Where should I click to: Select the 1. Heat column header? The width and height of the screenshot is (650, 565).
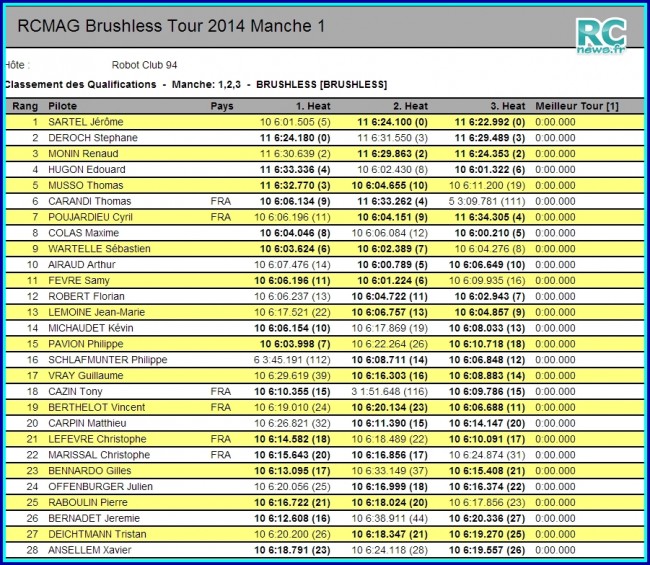point(313,106)
